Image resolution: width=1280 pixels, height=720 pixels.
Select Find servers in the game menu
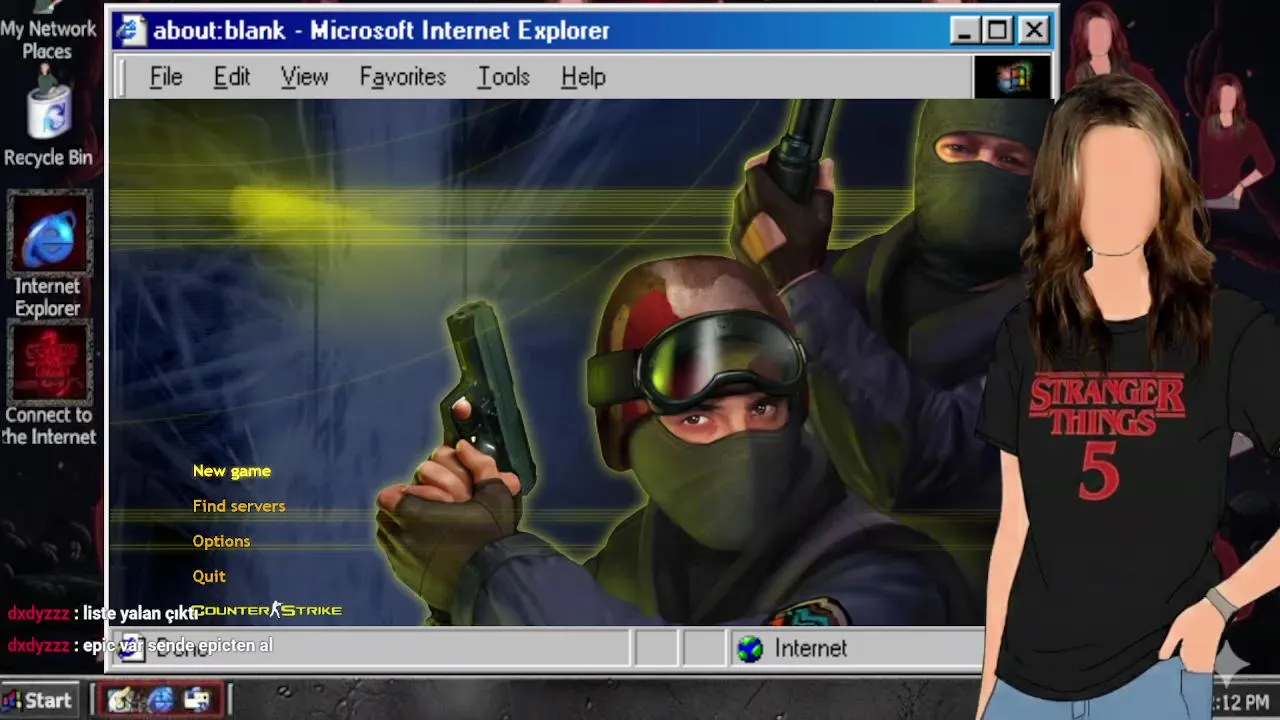pos(238,506)
